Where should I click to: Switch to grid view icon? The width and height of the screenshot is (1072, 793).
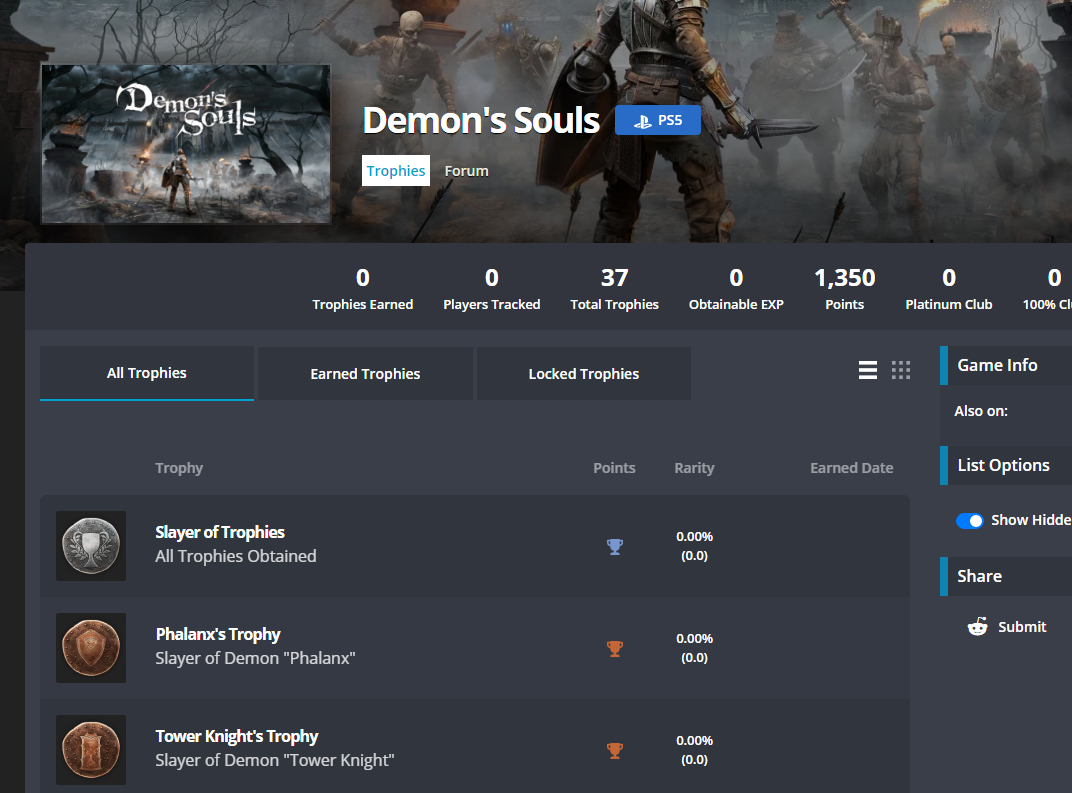(900, 370)
